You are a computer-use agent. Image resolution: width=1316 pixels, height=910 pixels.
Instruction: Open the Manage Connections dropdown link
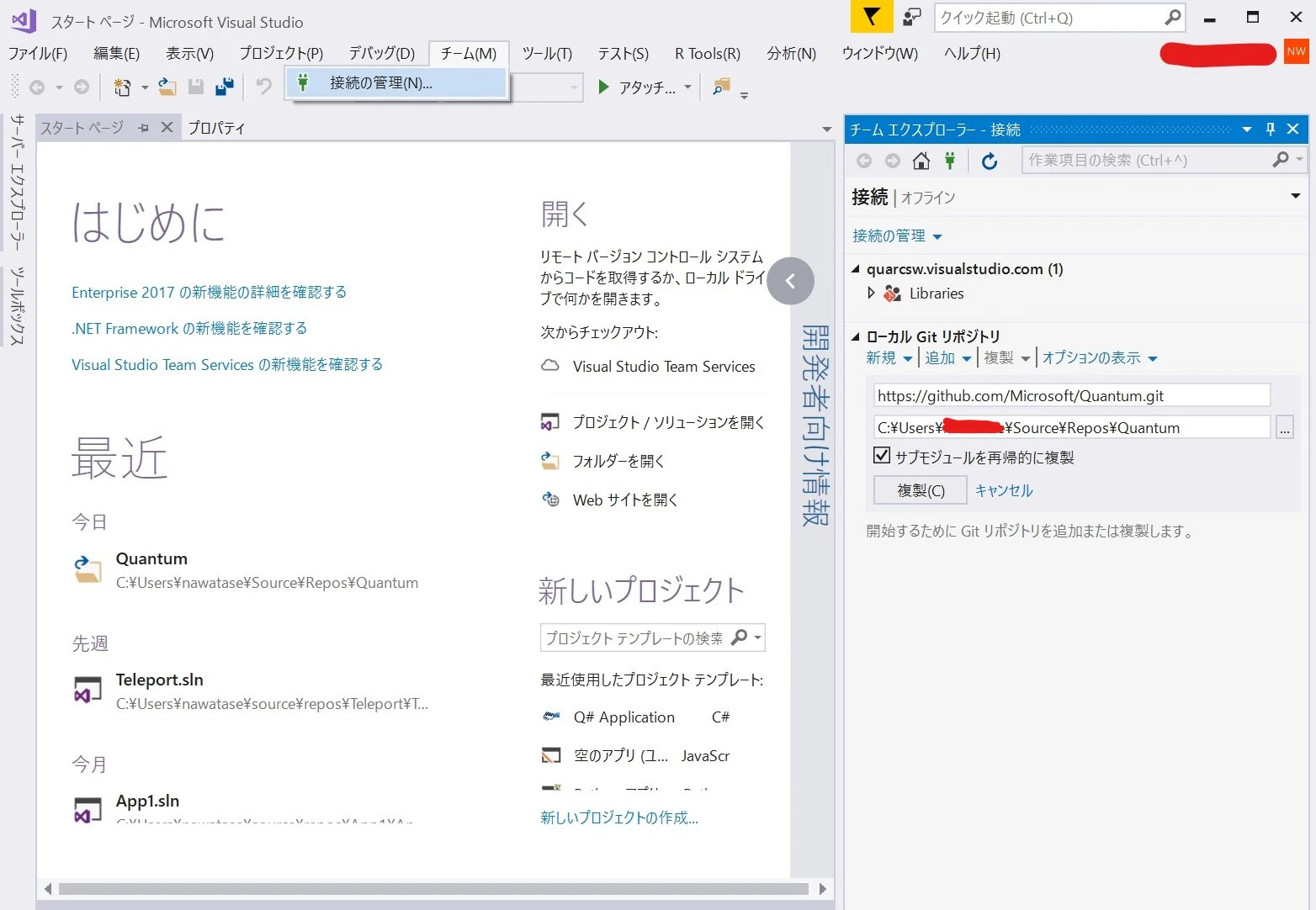pos(897,236)
